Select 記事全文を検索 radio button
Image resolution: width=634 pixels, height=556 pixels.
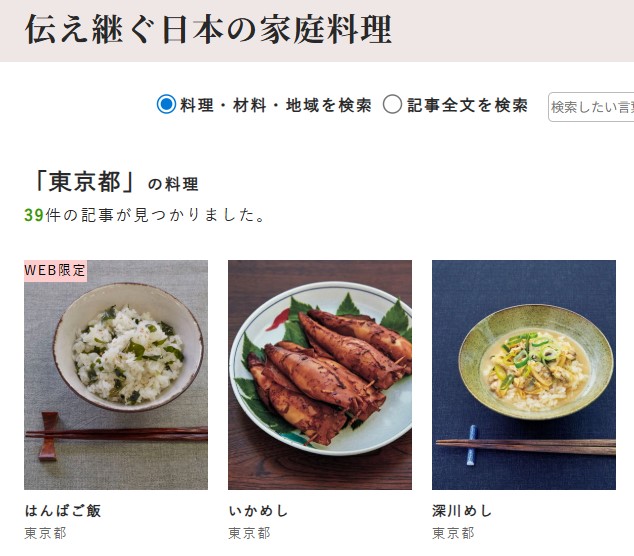tap(392, 104)
